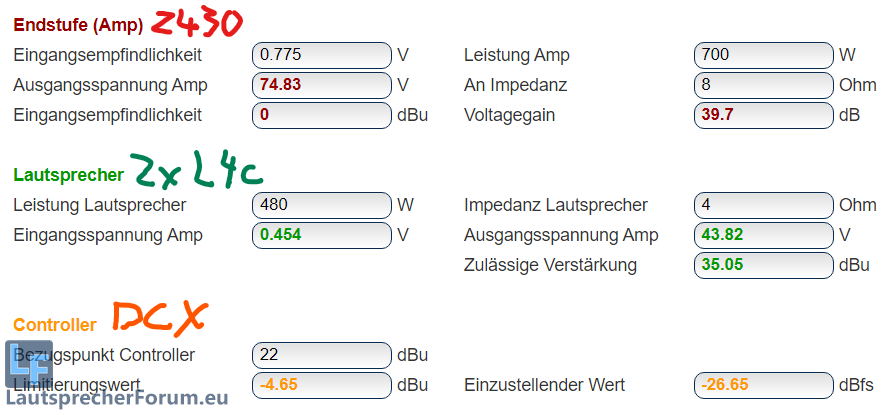The image size is (888, 415).
Task: Click the Eingangsempfindlichkeit dBu field showing 0
Action: (321, 115)
